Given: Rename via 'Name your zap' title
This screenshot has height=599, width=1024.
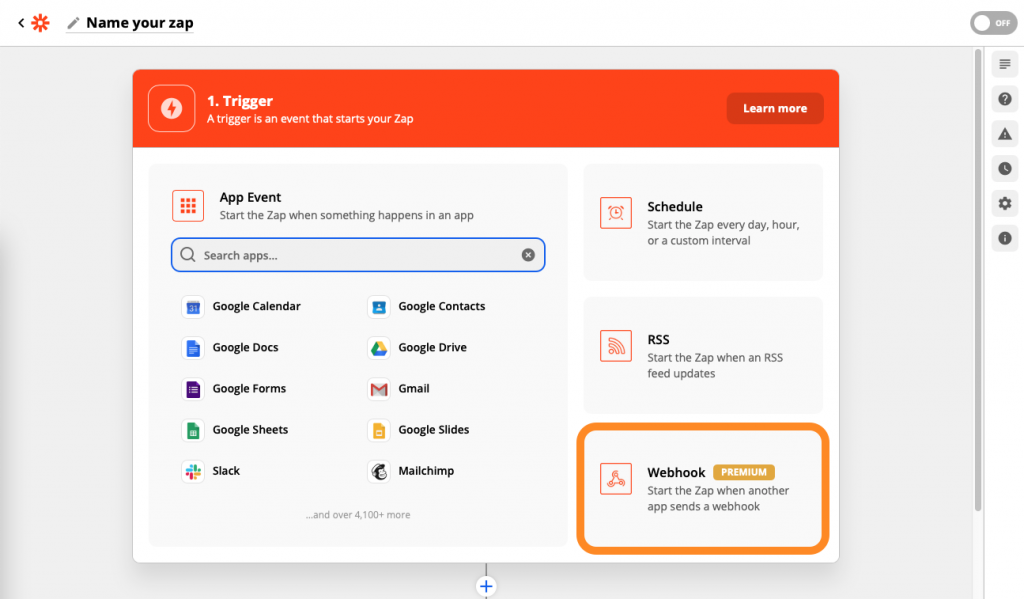Looking at the screenshot, I should 140,23.
